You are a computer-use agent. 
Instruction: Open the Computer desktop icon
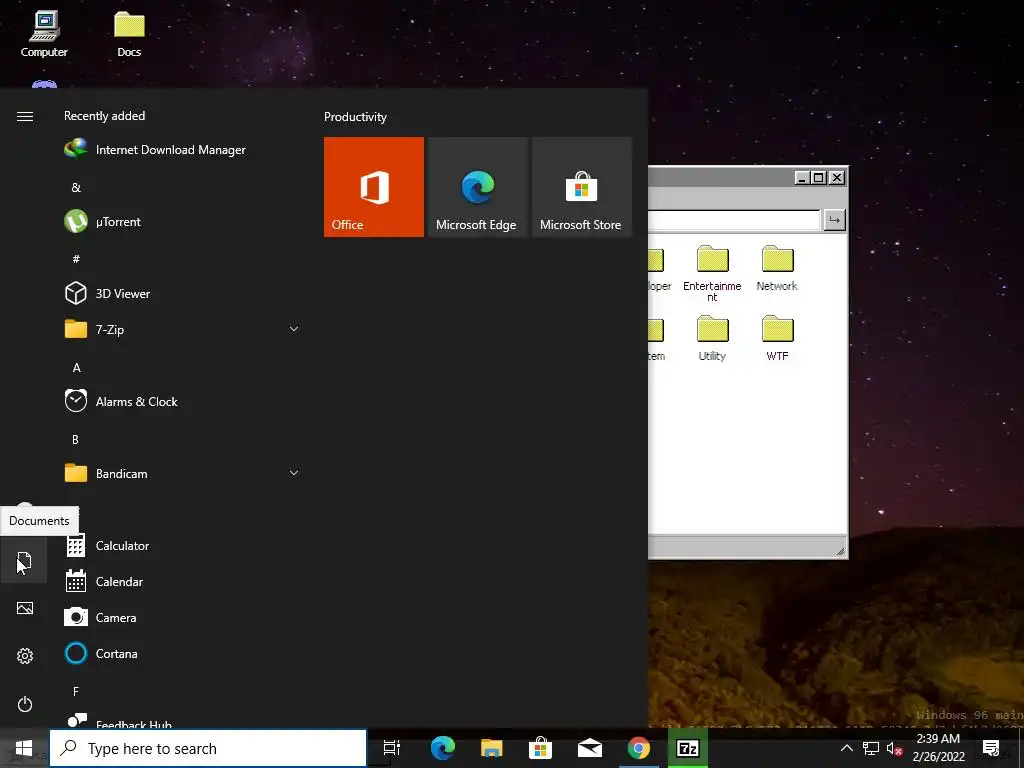[x=44, y=34]
